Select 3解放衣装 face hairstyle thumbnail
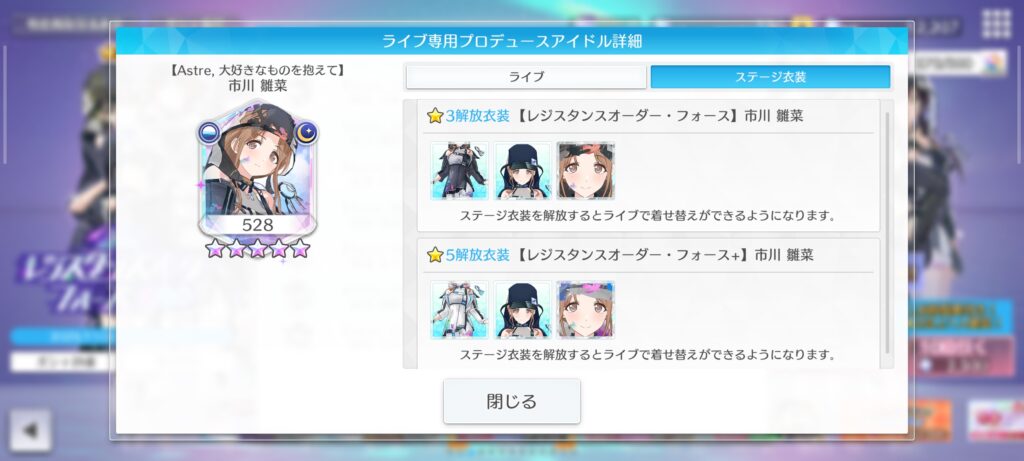1024x461 pixels. pos(585,170)
